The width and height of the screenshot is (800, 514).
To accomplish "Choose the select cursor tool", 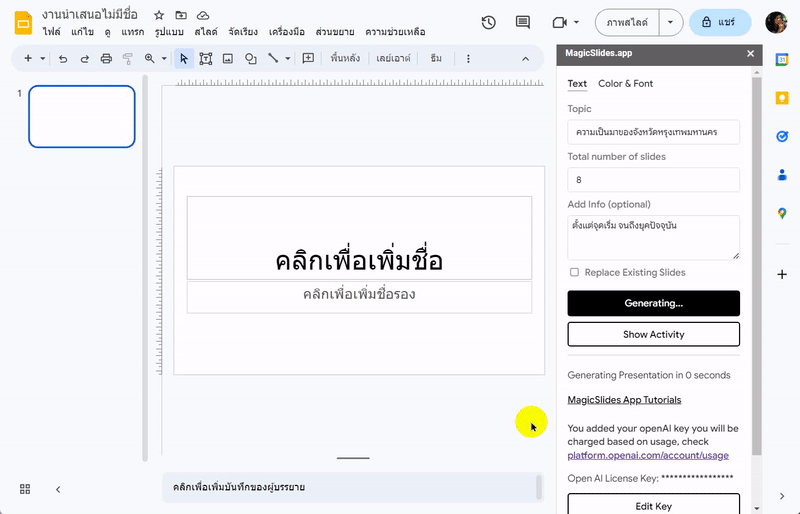I will pos(184,59).
